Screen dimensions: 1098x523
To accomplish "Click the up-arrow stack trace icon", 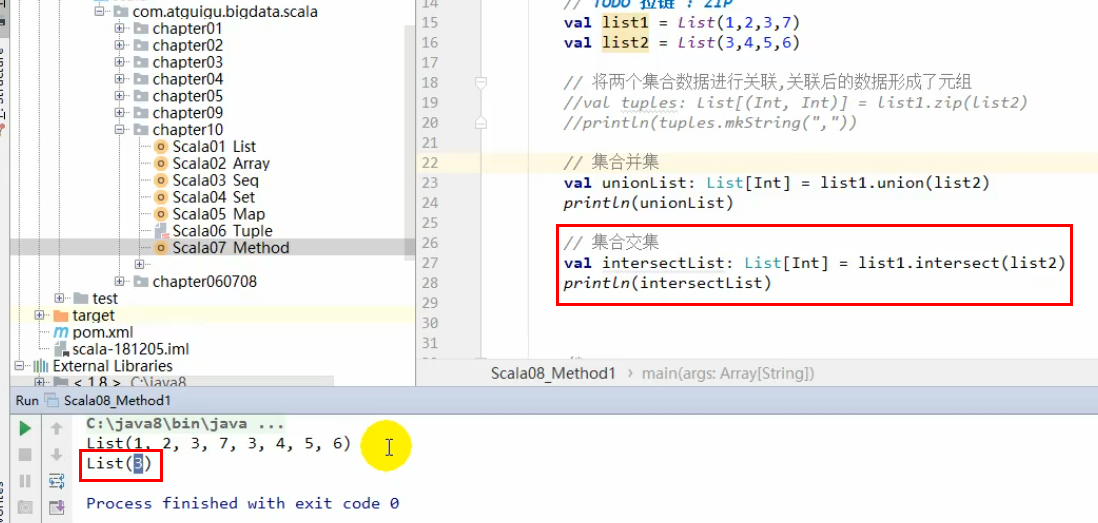I will click(57, 428).
